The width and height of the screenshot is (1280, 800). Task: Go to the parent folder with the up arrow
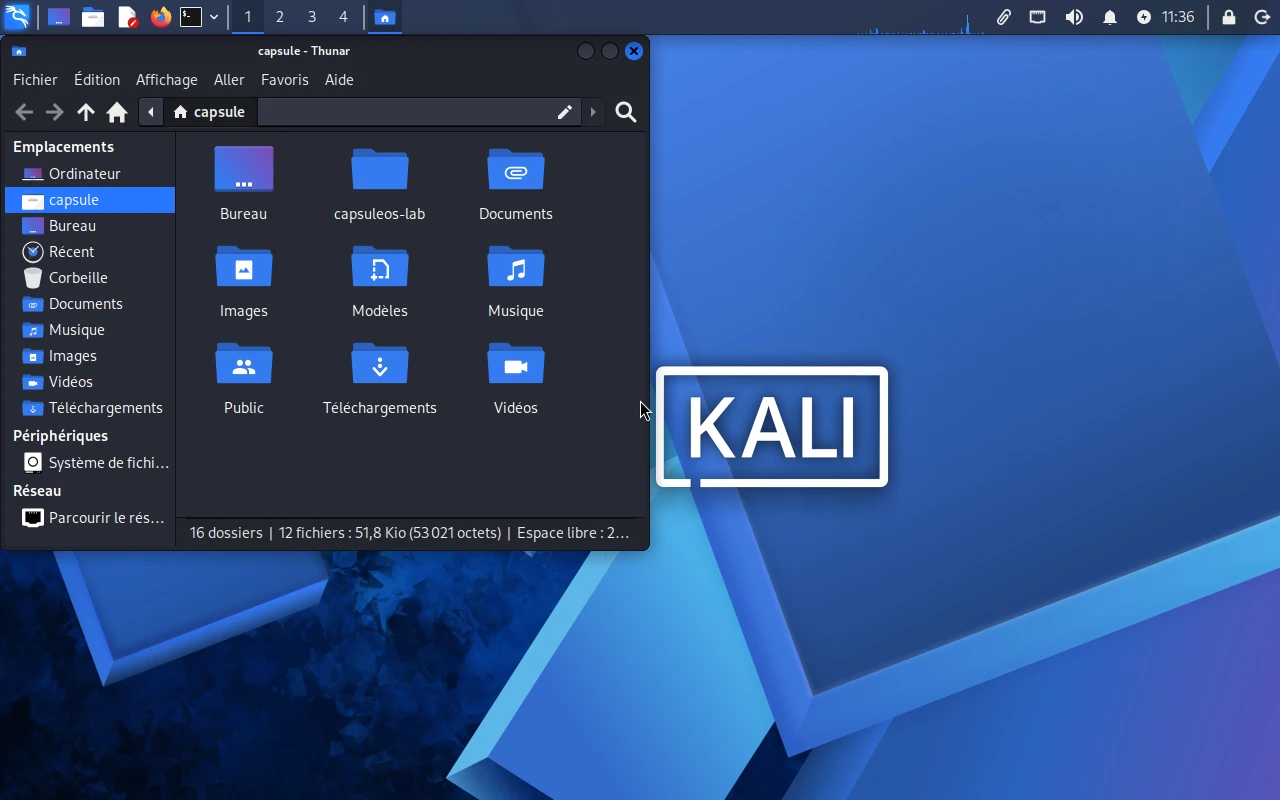86,112
